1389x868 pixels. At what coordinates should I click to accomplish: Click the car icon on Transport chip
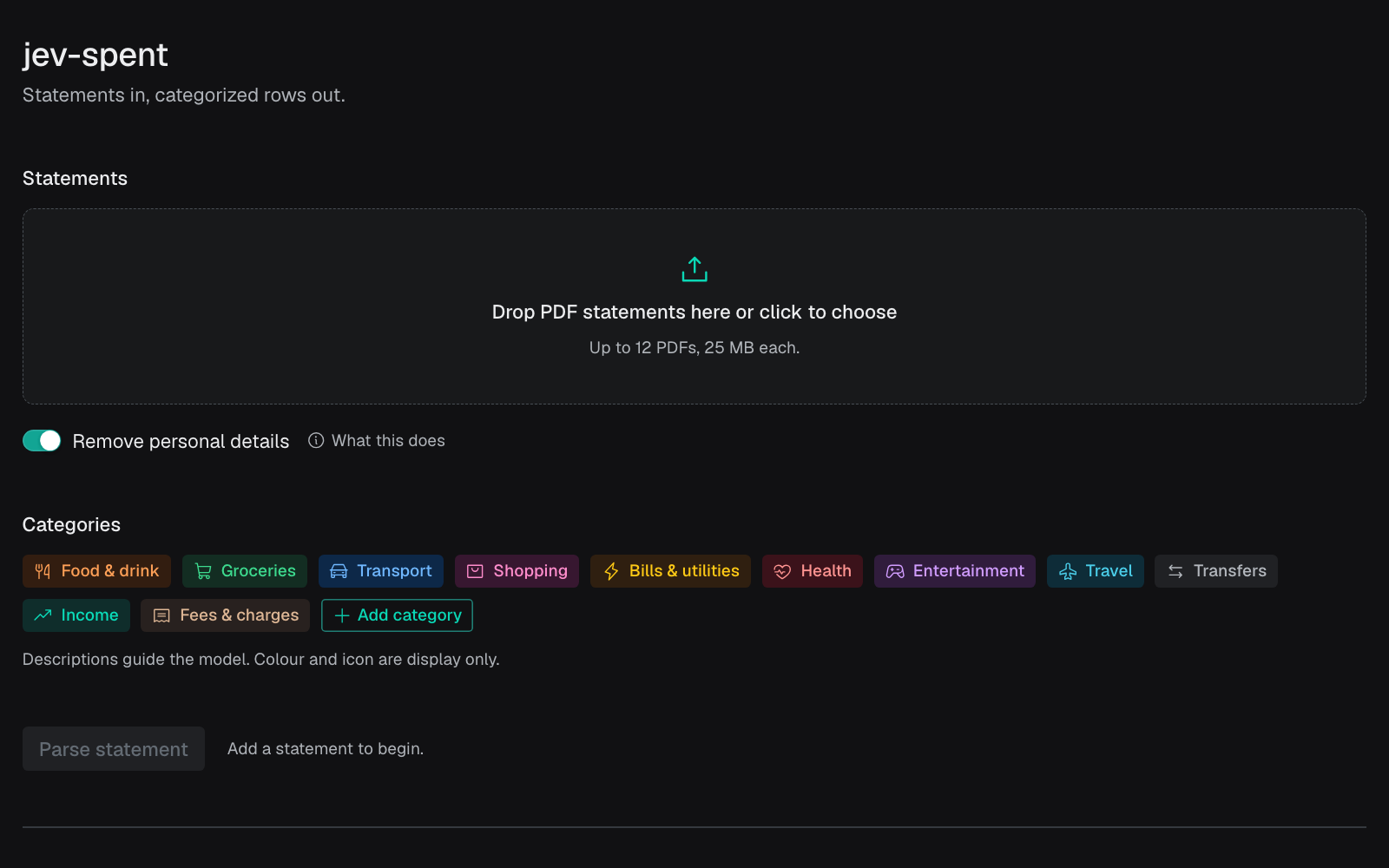(x=339, y=571)
